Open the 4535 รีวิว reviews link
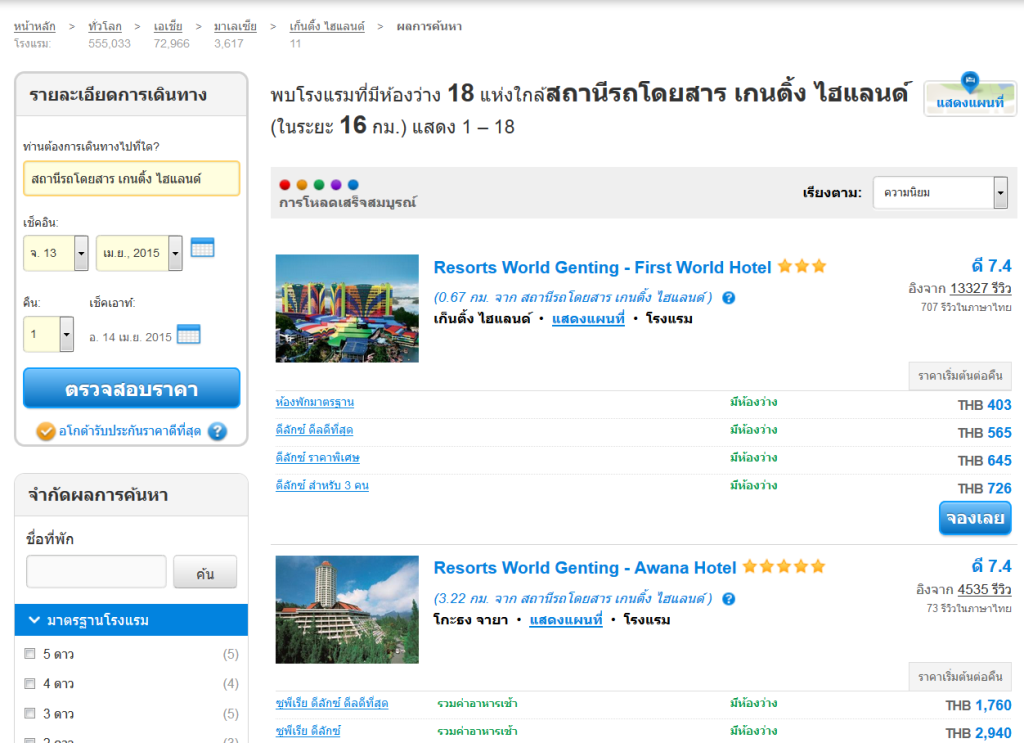1024x743 pixels. tap(984, 590)
